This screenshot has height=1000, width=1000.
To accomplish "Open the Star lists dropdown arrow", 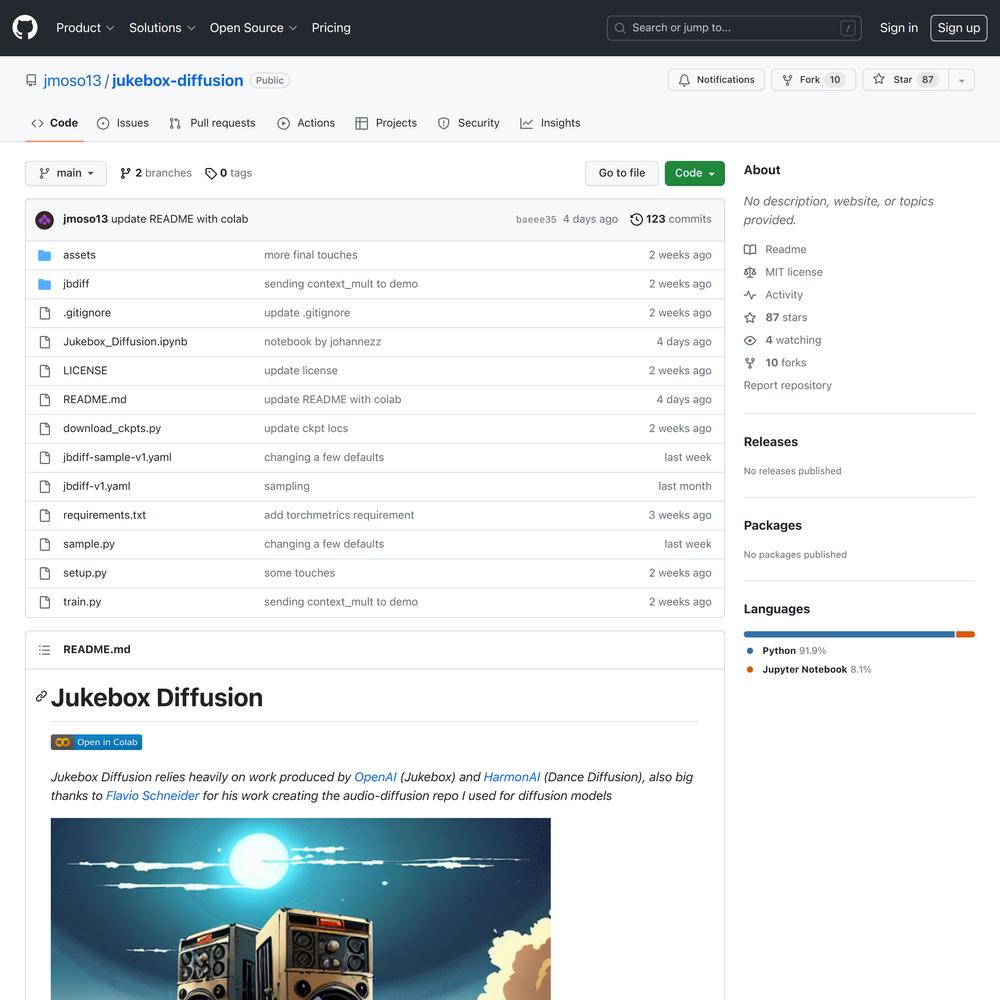I will [961, 80].
